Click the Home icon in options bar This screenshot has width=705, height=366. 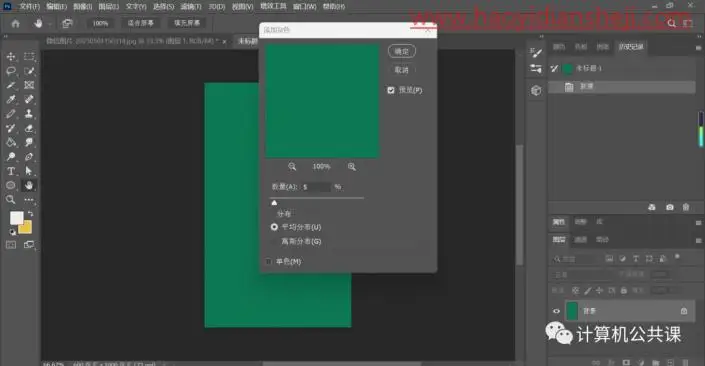pyautogui.click(x=16, y=23)
